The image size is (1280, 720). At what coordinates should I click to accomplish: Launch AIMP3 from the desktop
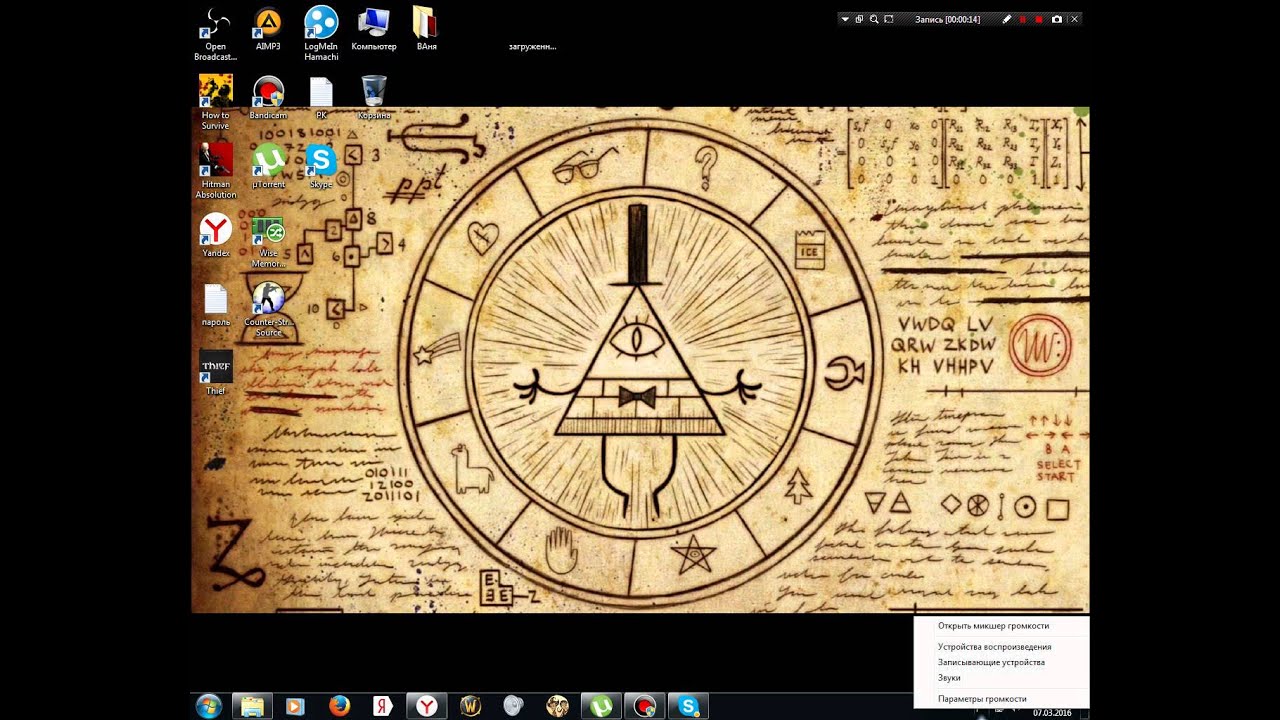[268, 29]
